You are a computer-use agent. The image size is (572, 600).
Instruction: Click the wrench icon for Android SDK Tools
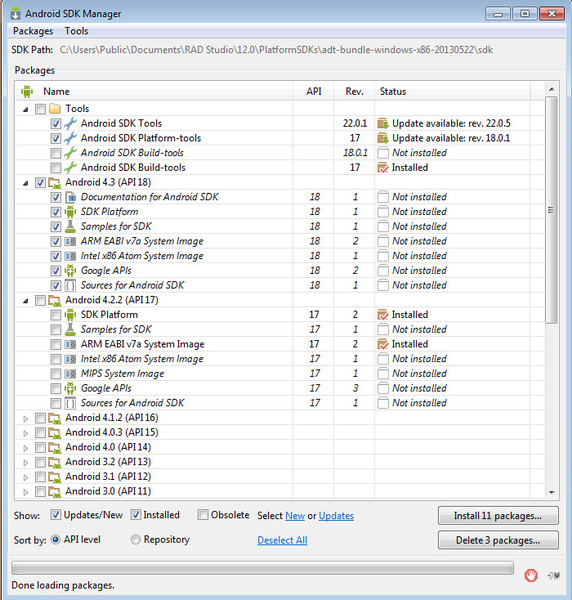click(70, 123)
